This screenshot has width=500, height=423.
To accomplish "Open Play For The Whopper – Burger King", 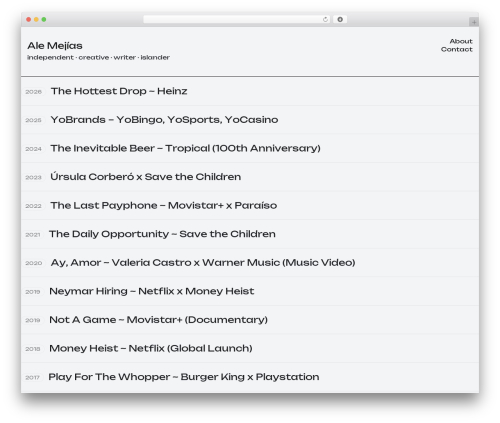I will [184, 377].
